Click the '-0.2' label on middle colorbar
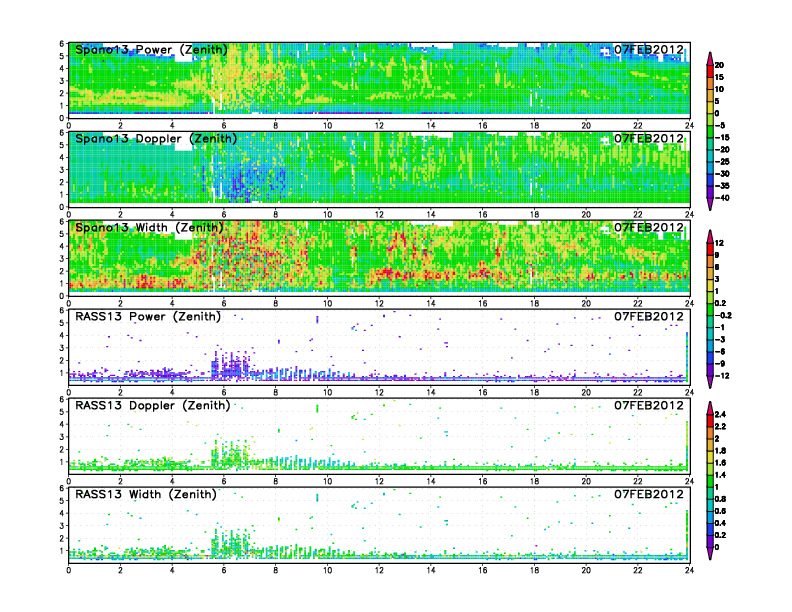This screenshot has height=612, width=792. click(723, 315)
